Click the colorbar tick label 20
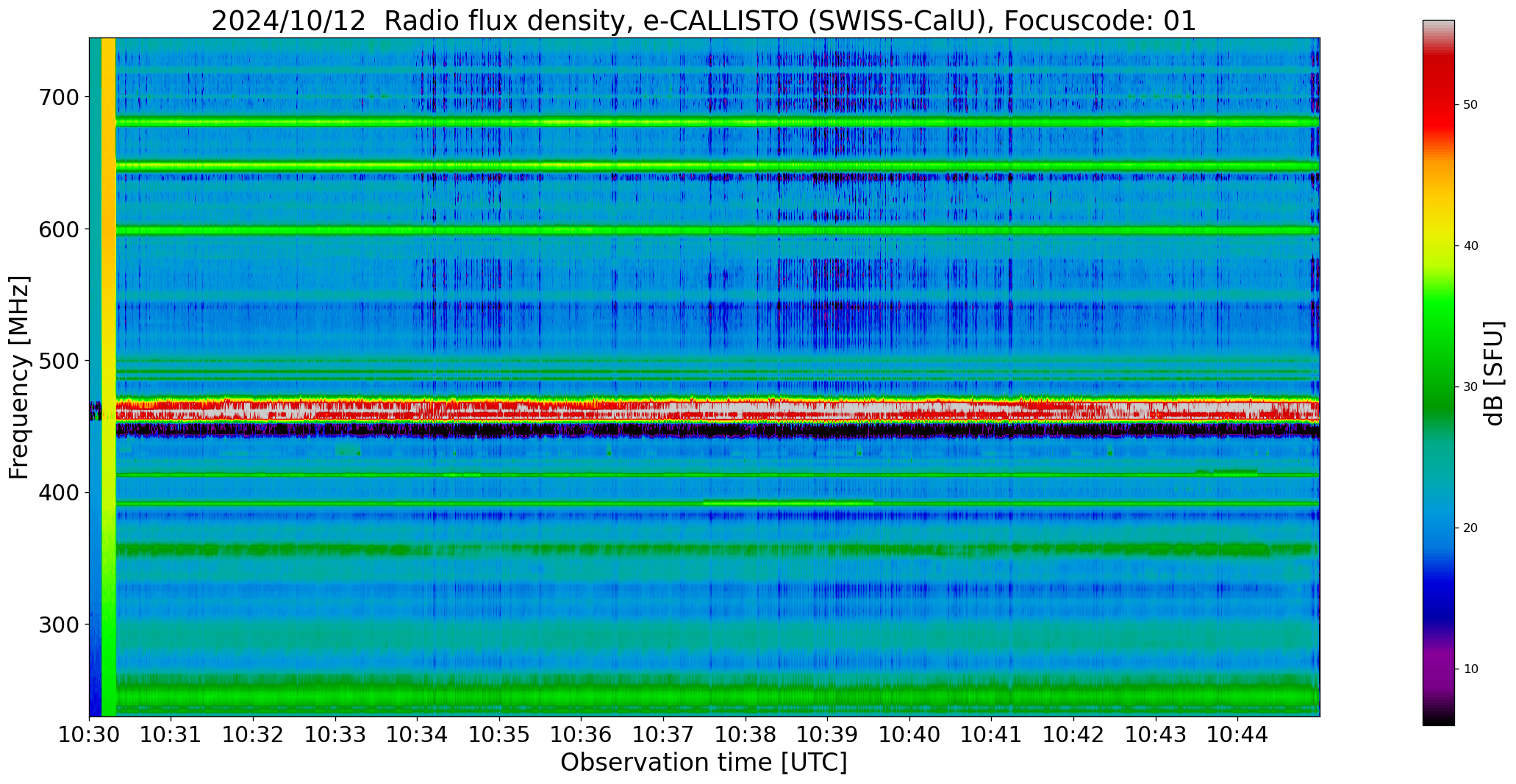Viewport: 1516px width, 784px height. tap(1470, 528)
